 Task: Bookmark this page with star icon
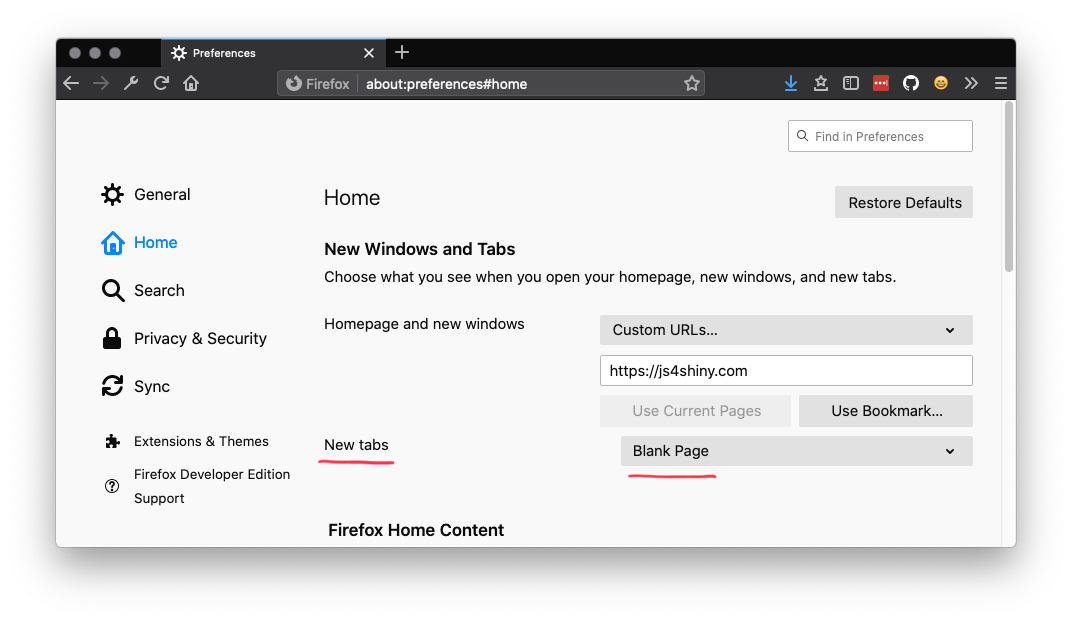pyautogui.click(x=692, y=83)
